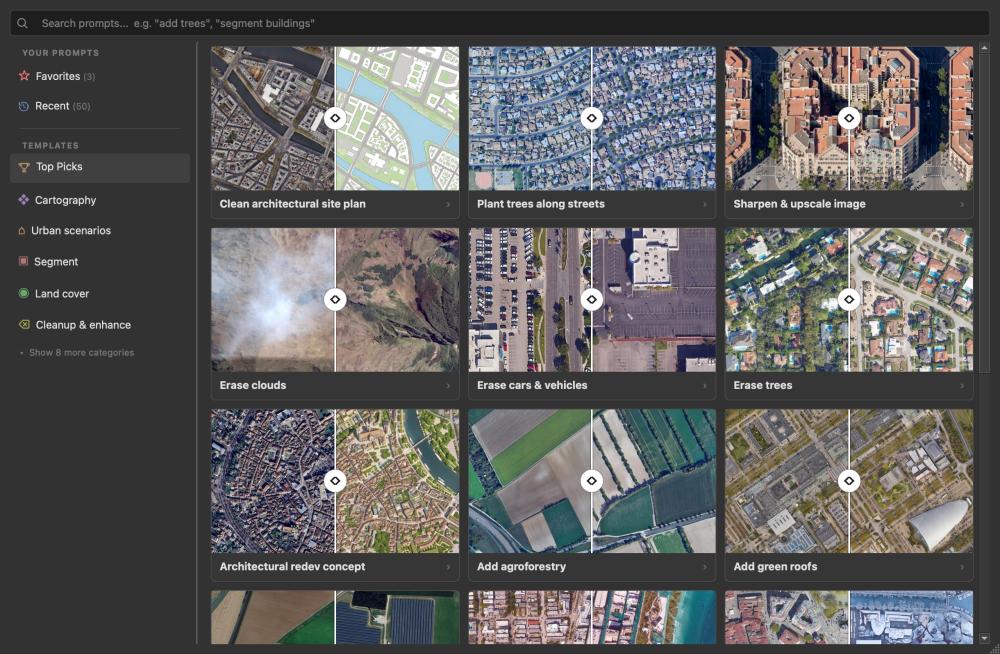Select Urban scenarios category
This screenshot has width=1000, height=654.
pos(99,230)
